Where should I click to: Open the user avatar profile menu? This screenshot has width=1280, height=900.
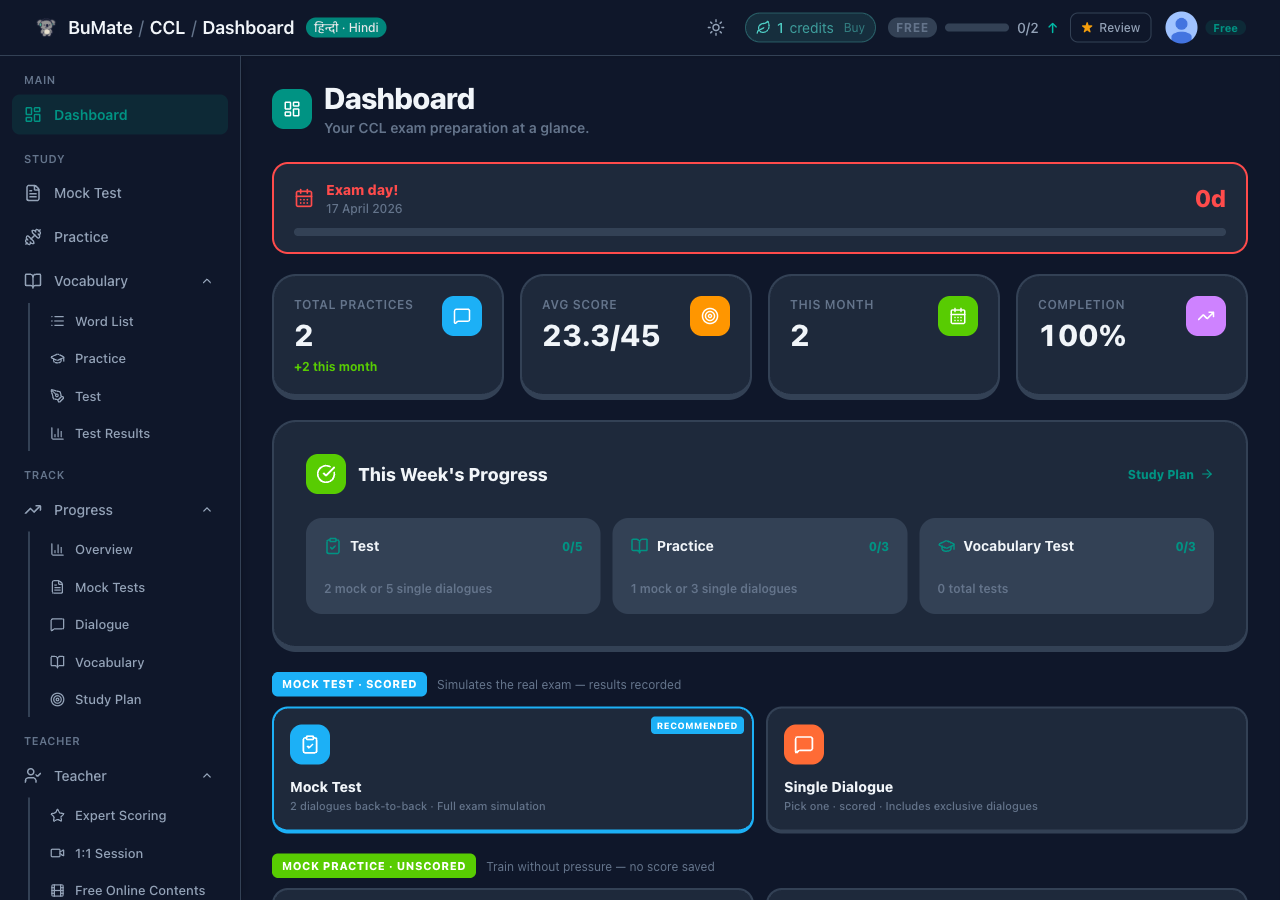click(1181, 28)
